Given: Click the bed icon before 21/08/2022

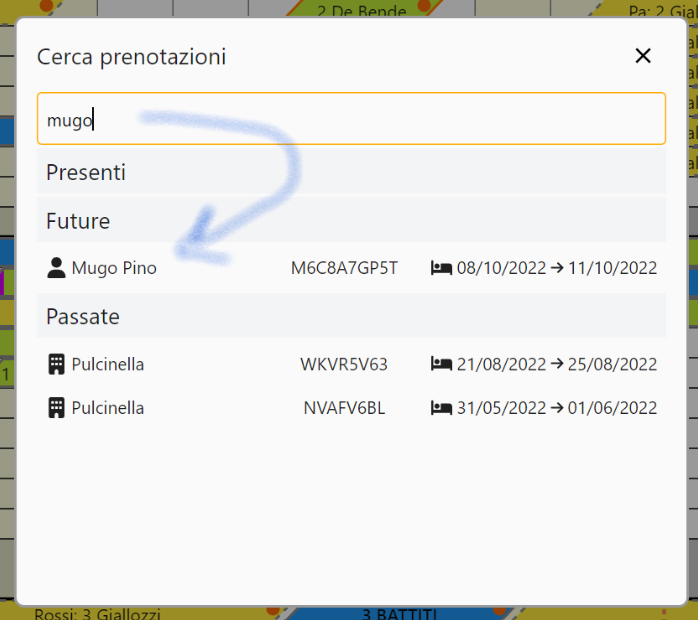Looking at the screenshot, I should pos(441,364).
